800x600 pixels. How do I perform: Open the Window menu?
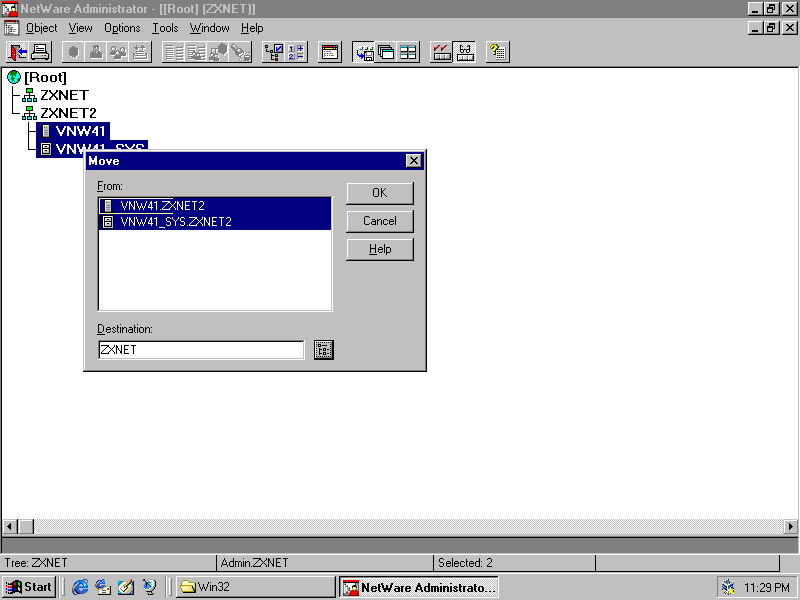click(x=210, y=28)
